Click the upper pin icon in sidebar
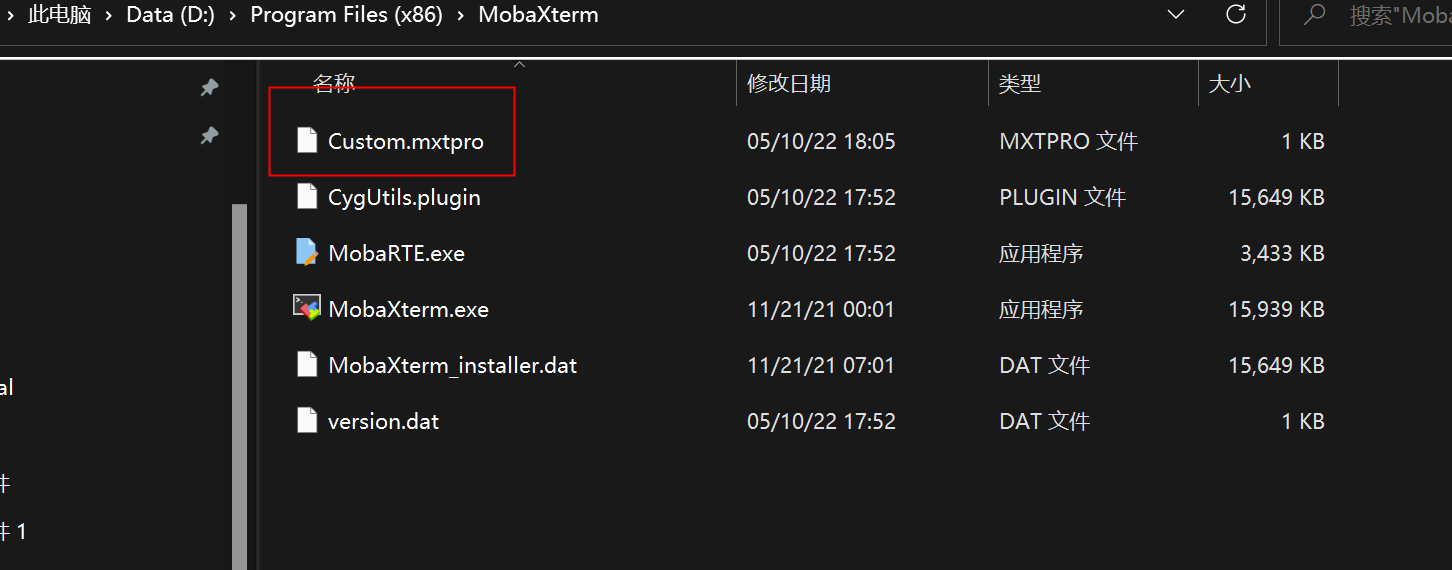The width and height of the screenshot is (1452, 570). pos(209,88)
